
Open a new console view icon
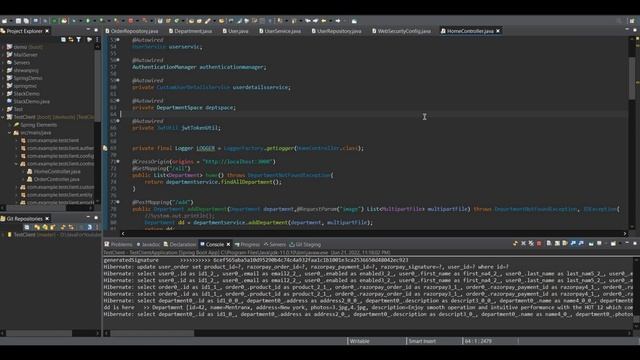point(613,244)
